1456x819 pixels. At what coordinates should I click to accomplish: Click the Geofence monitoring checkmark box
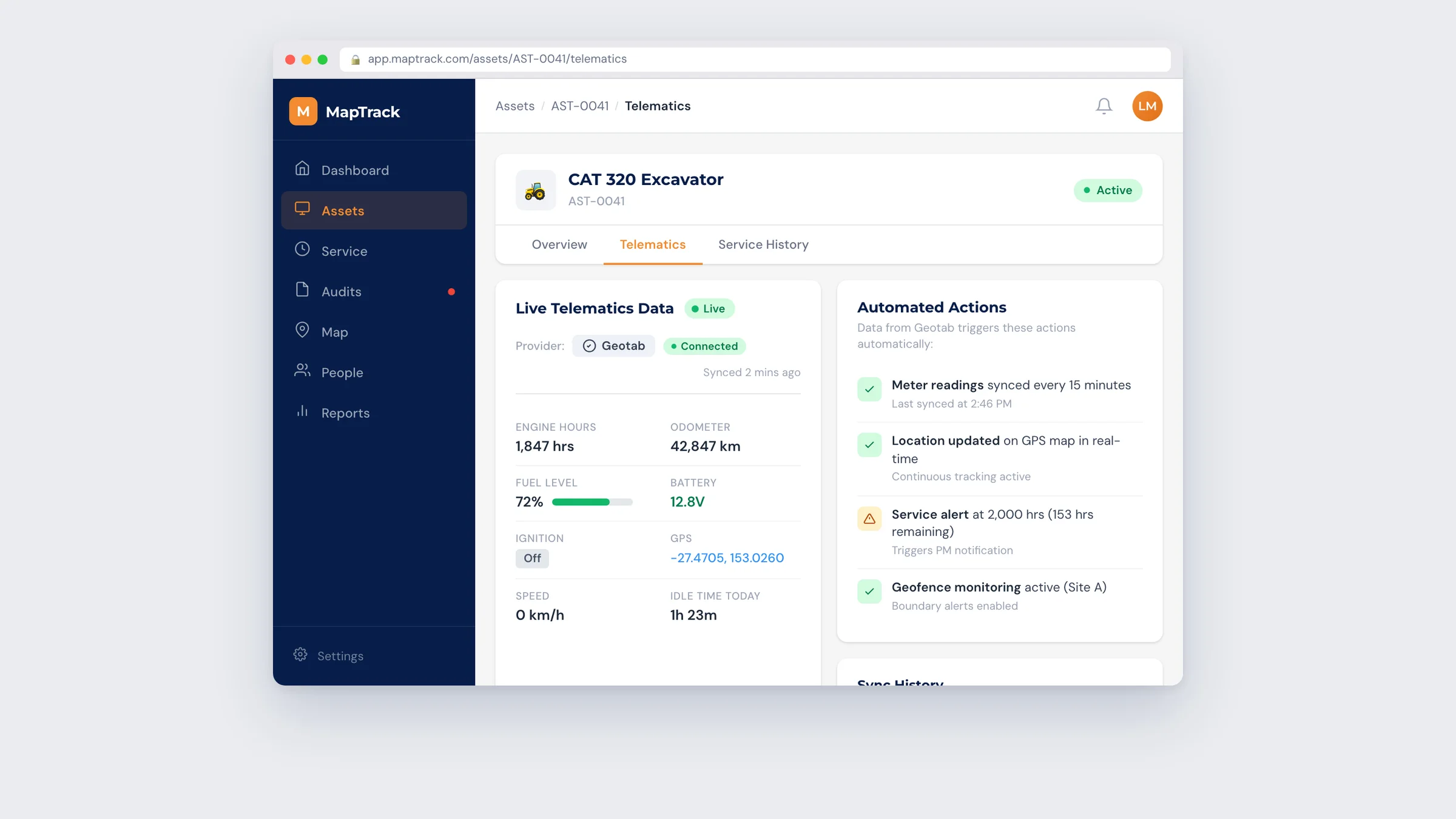point(869,591)
